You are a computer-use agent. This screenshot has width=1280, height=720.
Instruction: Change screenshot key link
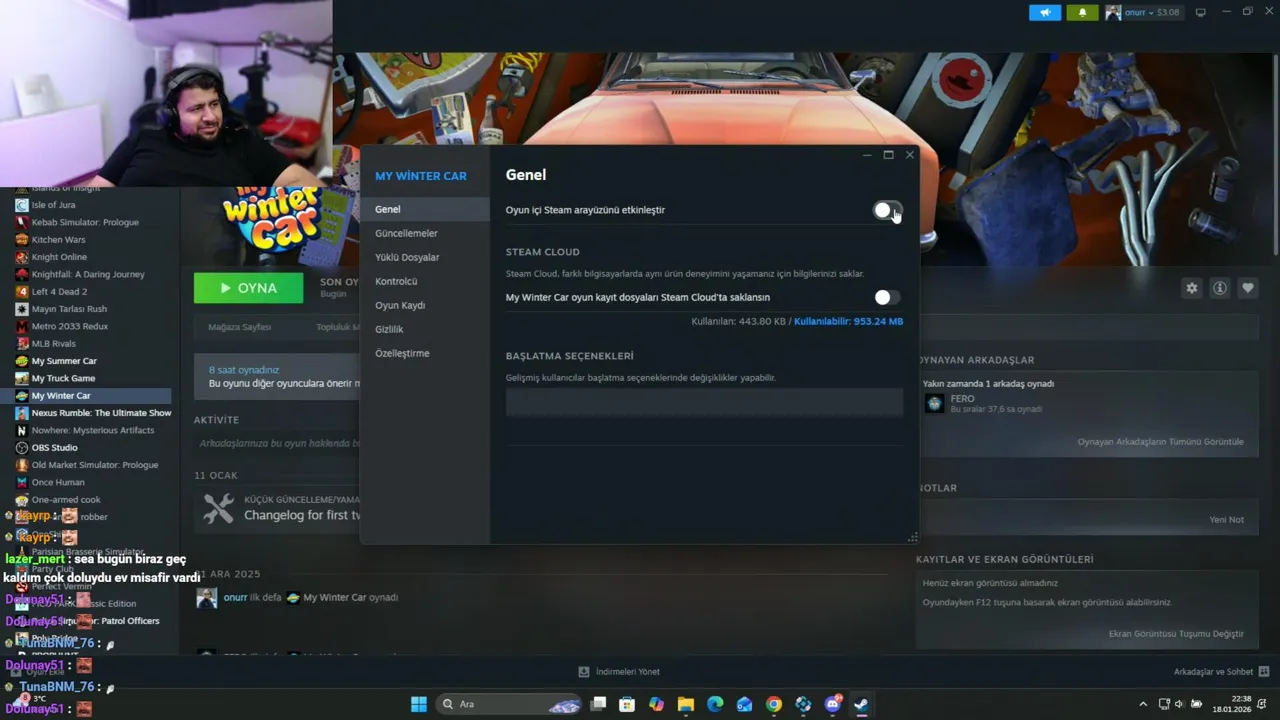click(x=1176, y=634)
